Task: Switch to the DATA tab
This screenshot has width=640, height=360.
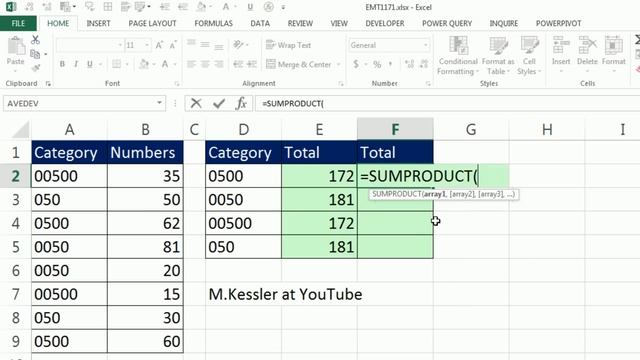Action: coord(260,23)
